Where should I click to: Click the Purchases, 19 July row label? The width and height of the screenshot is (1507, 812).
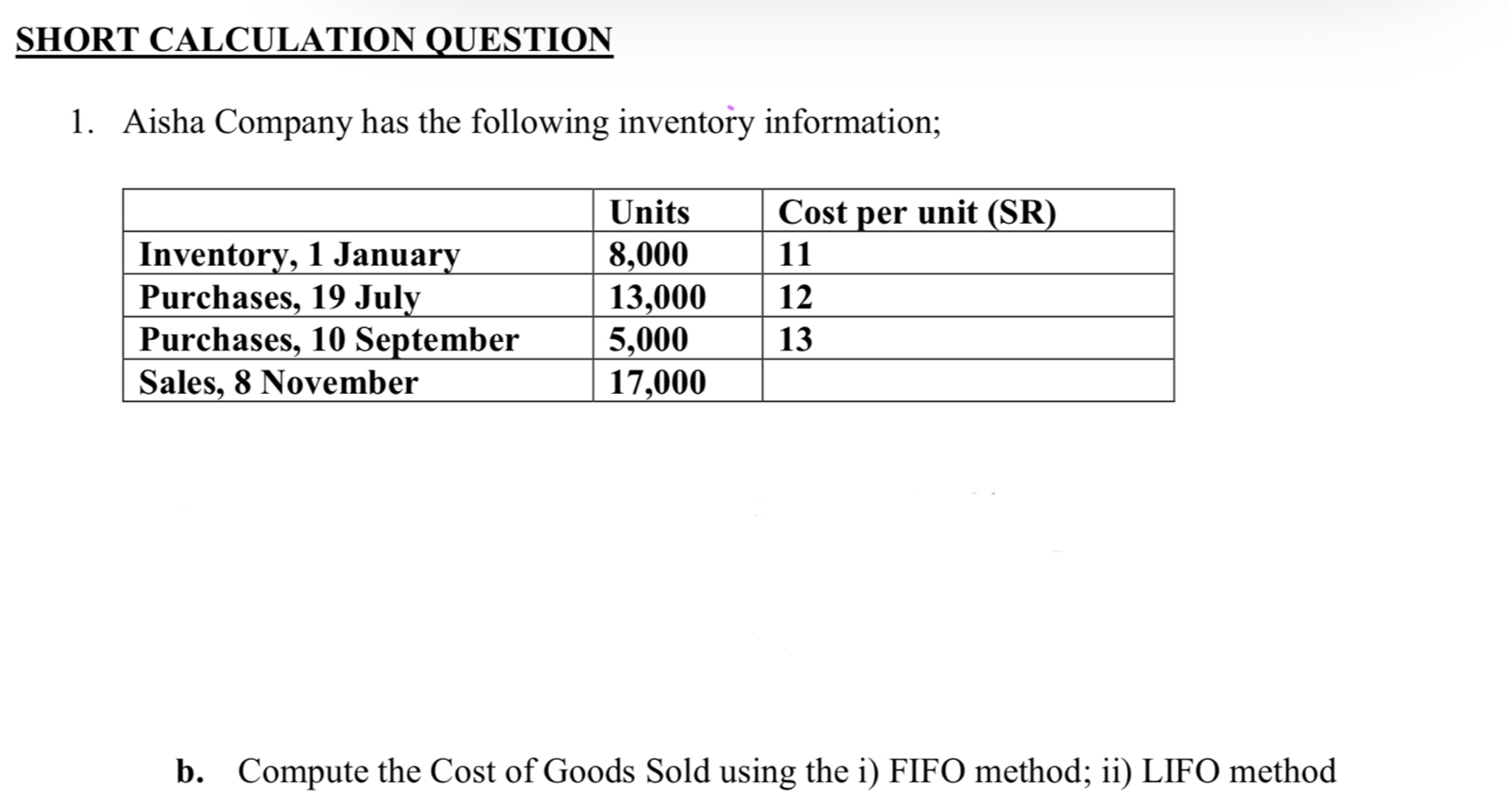tap(280, 296)
